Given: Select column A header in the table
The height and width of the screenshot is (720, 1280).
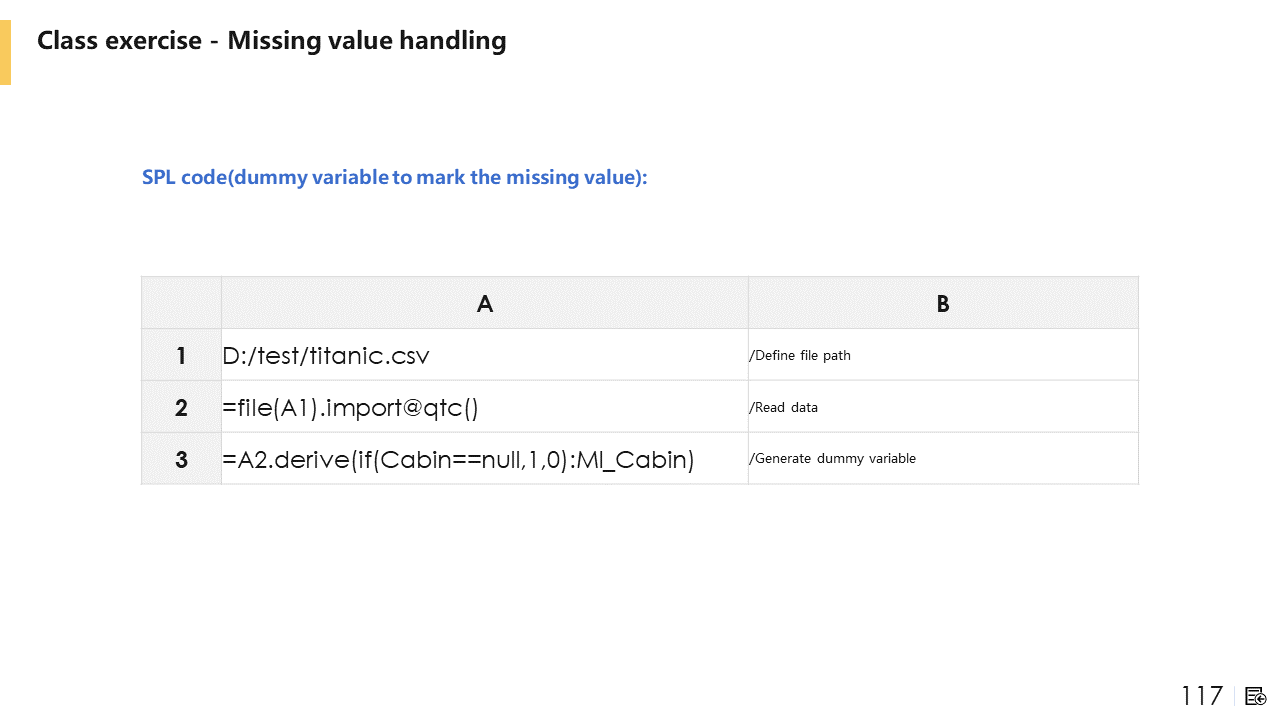Looking at the screenshot, I should [x=484, y=304].
